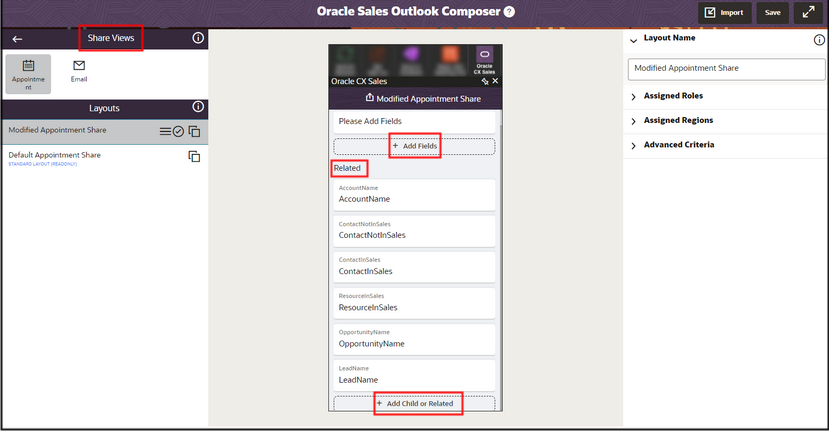Click the share icon beside Modified Appointment Share header

[370, 98]
